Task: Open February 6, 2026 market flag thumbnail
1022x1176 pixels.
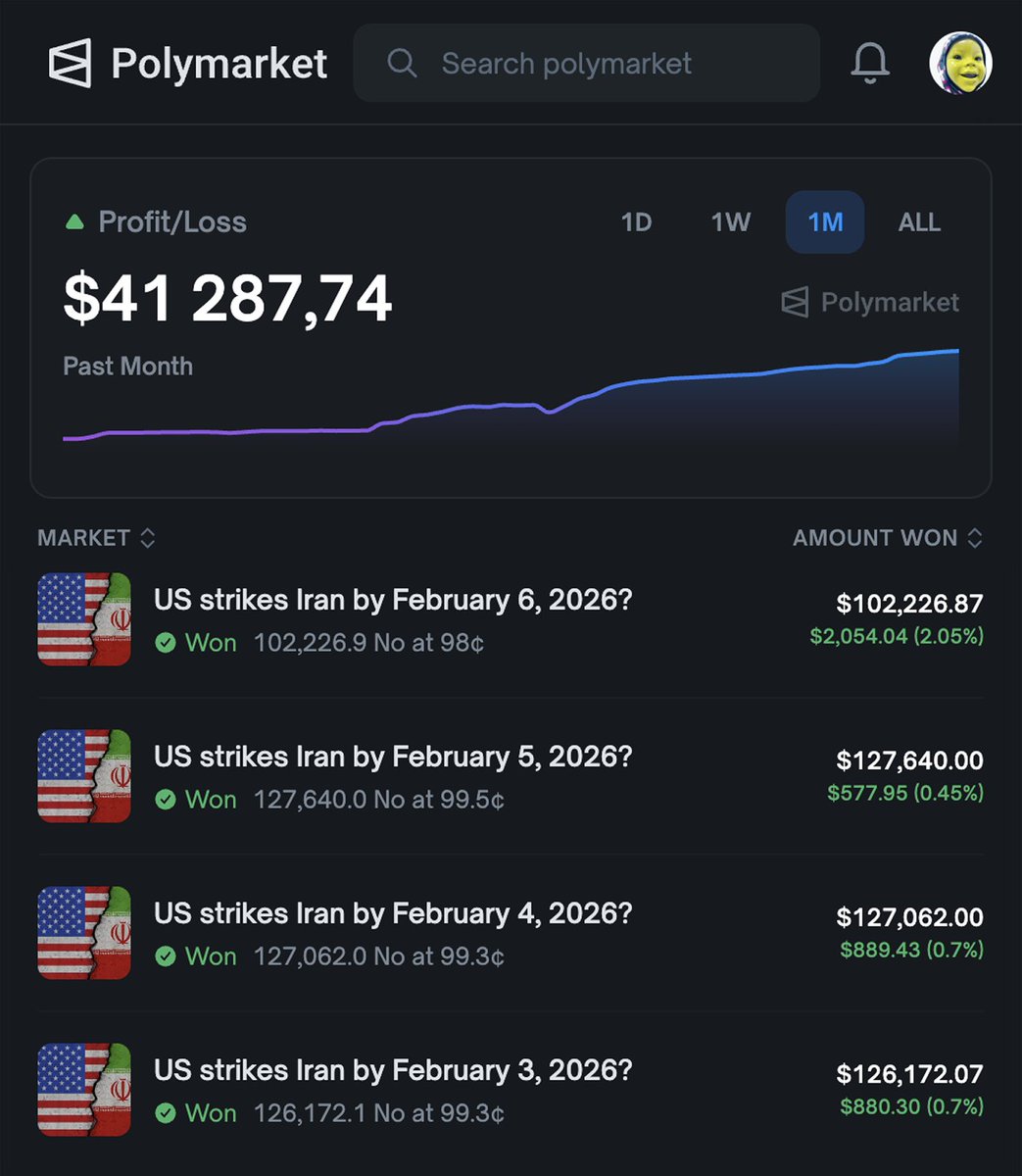Action: (84, 619)
